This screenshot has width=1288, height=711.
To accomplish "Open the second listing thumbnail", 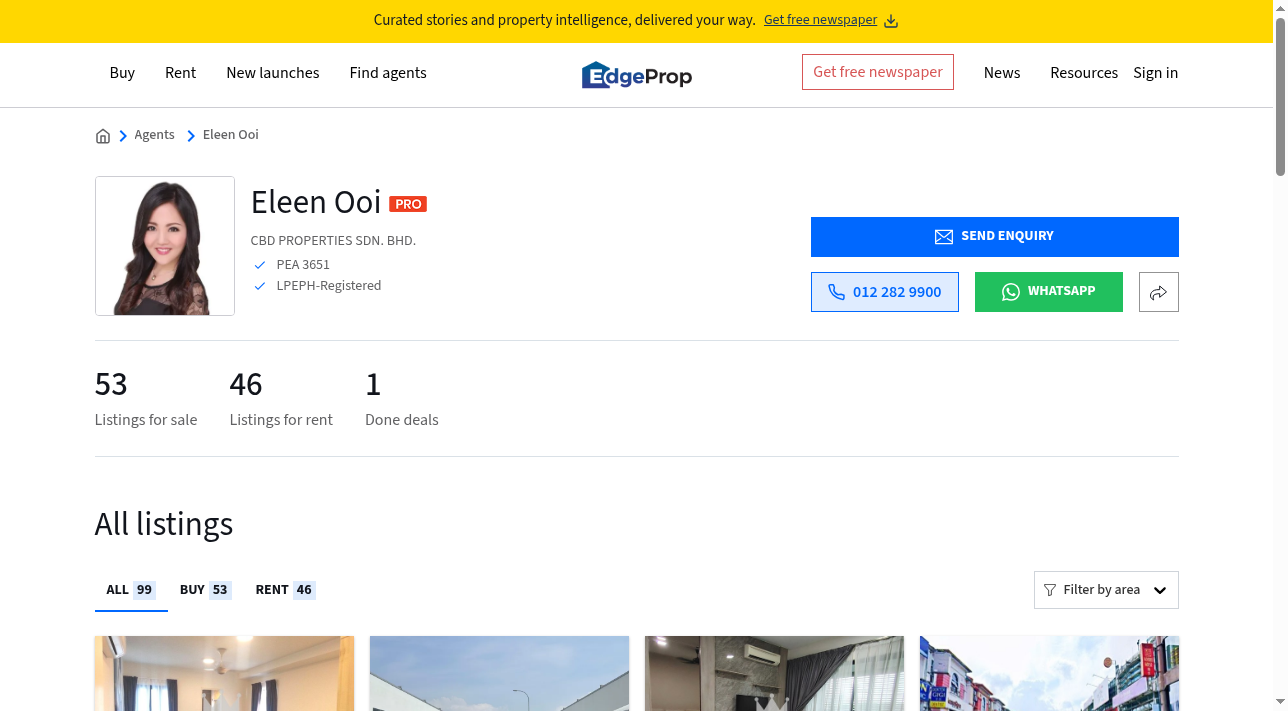I will (x=499, y=674).
